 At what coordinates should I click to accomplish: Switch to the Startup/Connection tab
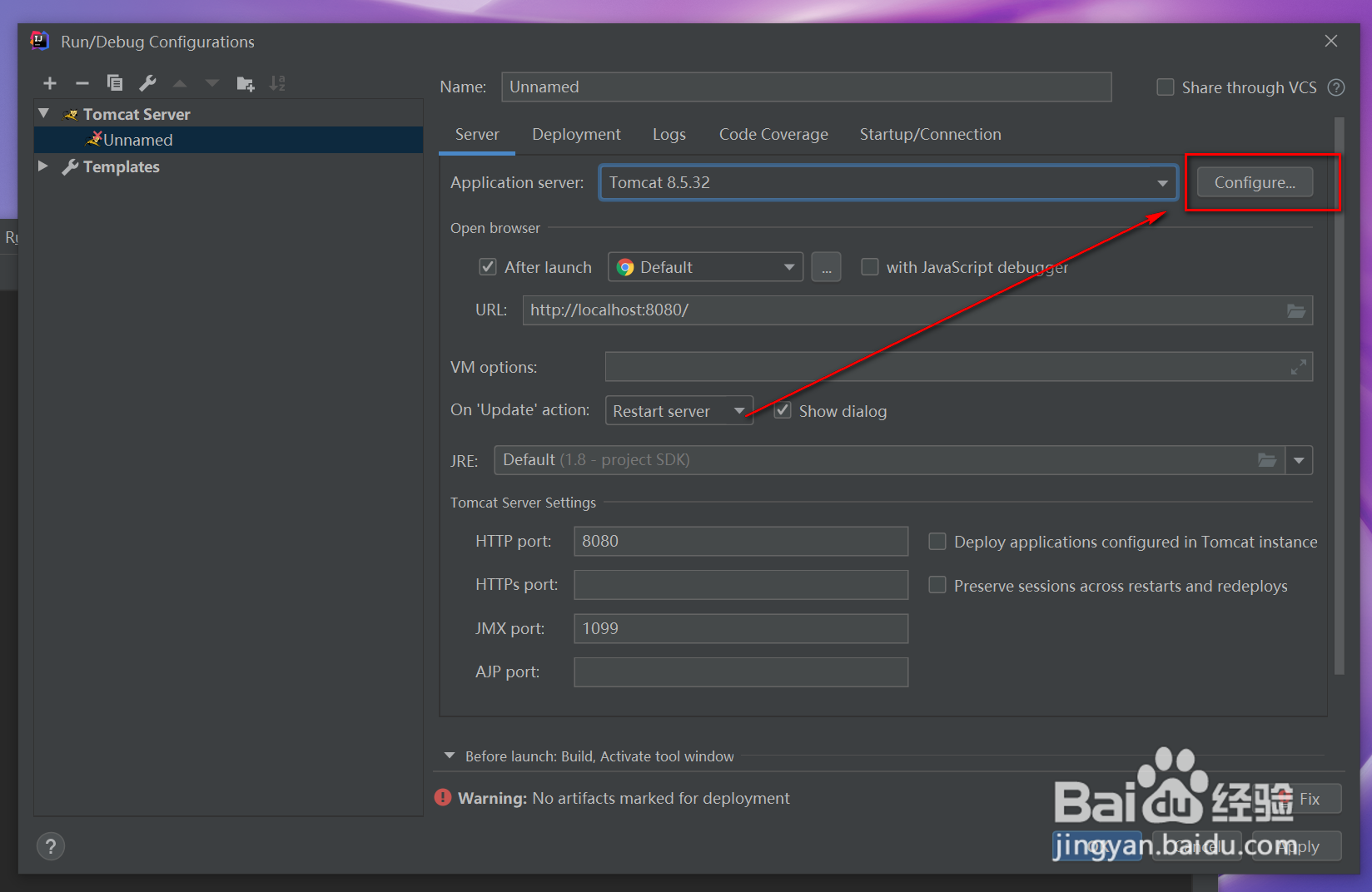click(x=930, y=135)
